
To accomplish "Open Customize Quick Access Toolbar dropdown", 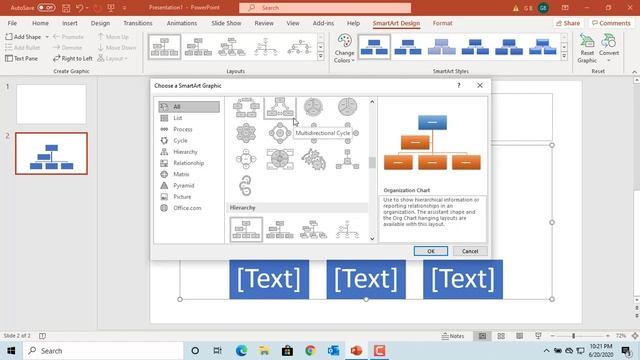I will [x=124, y=8].
